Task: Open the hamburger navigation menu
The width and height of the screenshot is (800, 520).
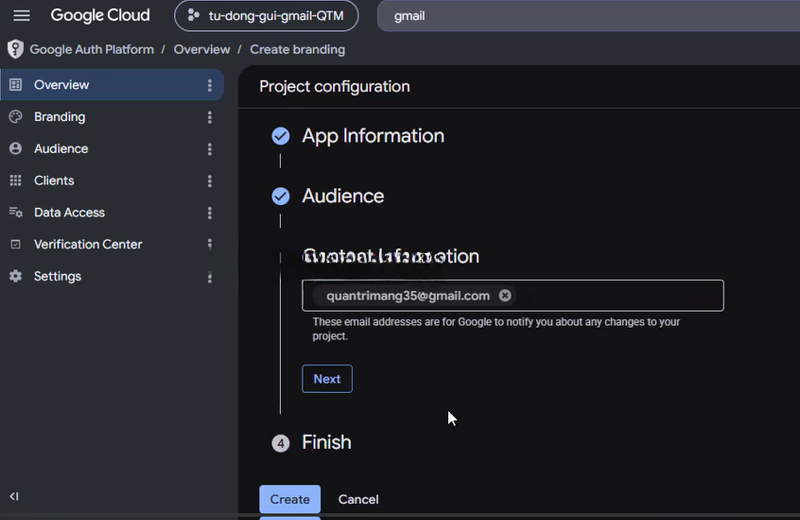Action: 21,16
